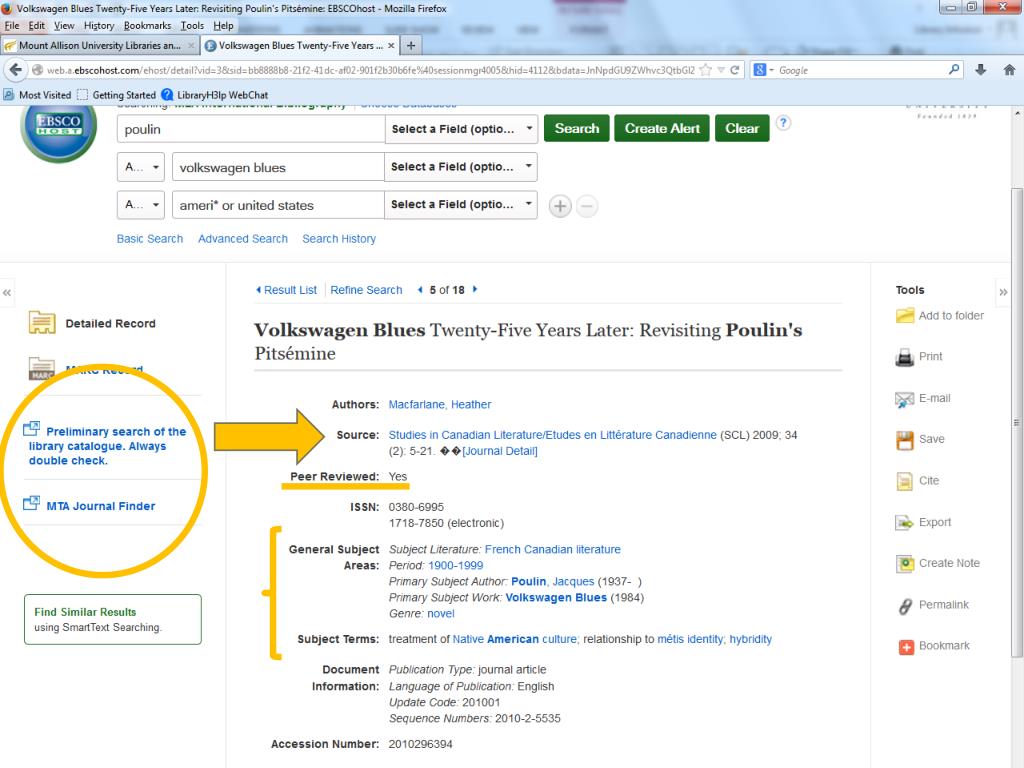Image resolution: width=1024 pixels, height=768 pixels.
Task: Open Basic Search link
Action: pyautogui.click(x=150, y=239)
